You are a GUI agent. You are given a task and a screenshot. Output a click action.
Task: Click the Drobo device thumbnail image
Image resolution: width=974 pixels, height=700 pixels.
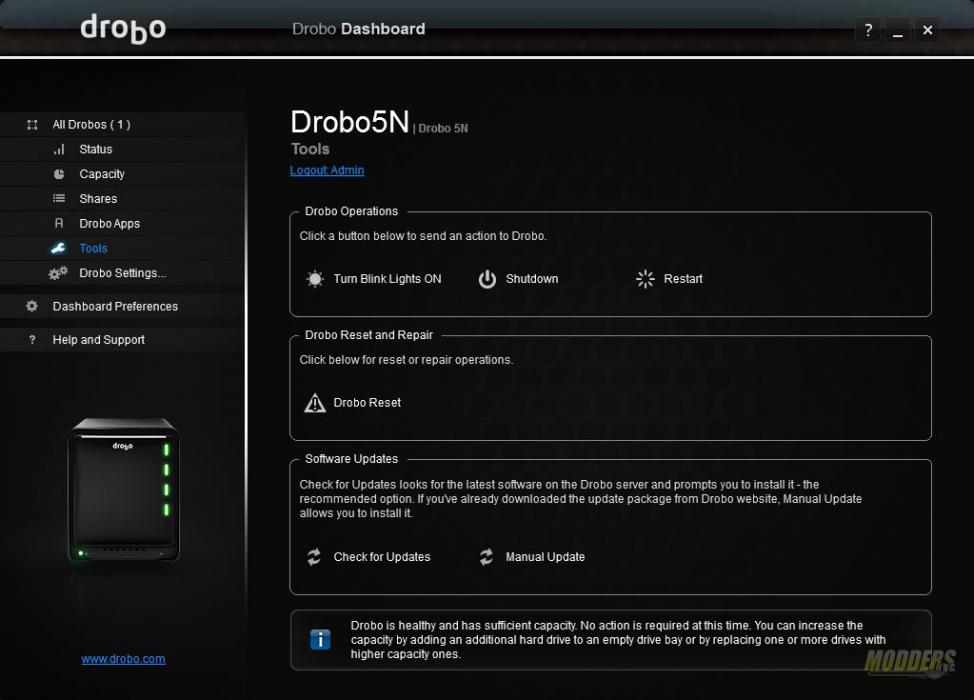(123, 490)
